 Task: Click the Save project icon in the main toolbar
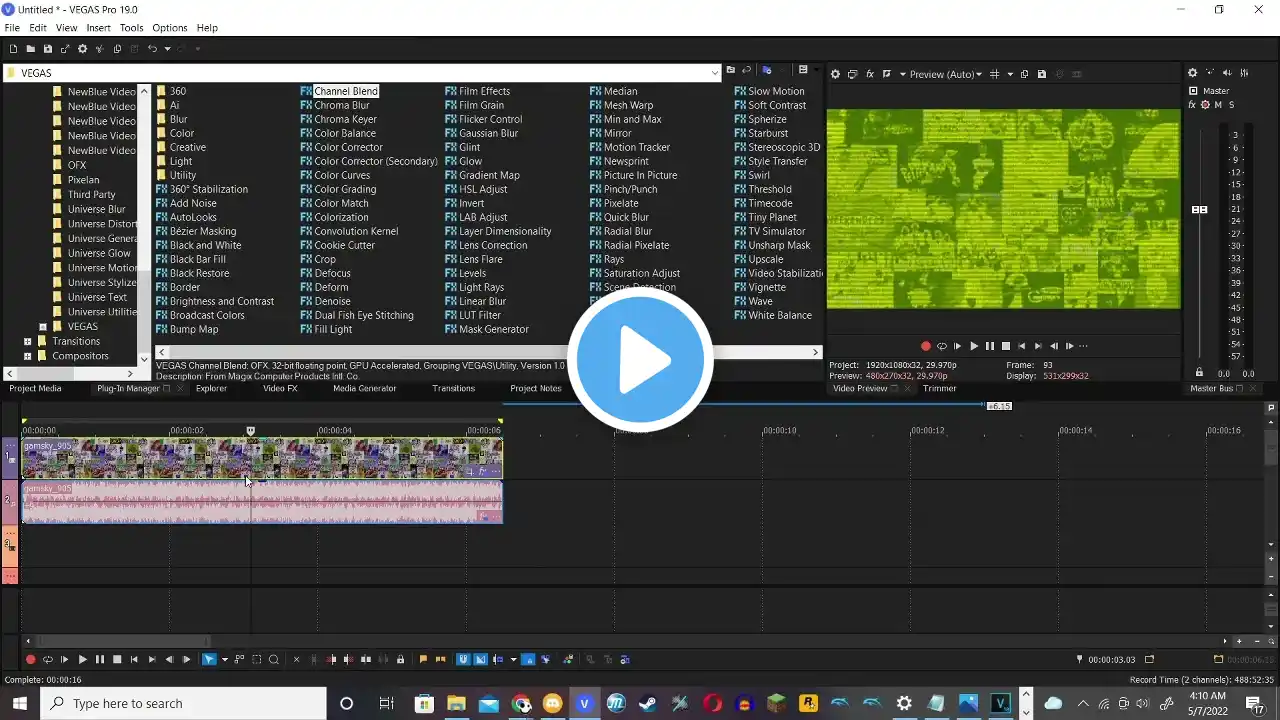[x=47, y=48]
